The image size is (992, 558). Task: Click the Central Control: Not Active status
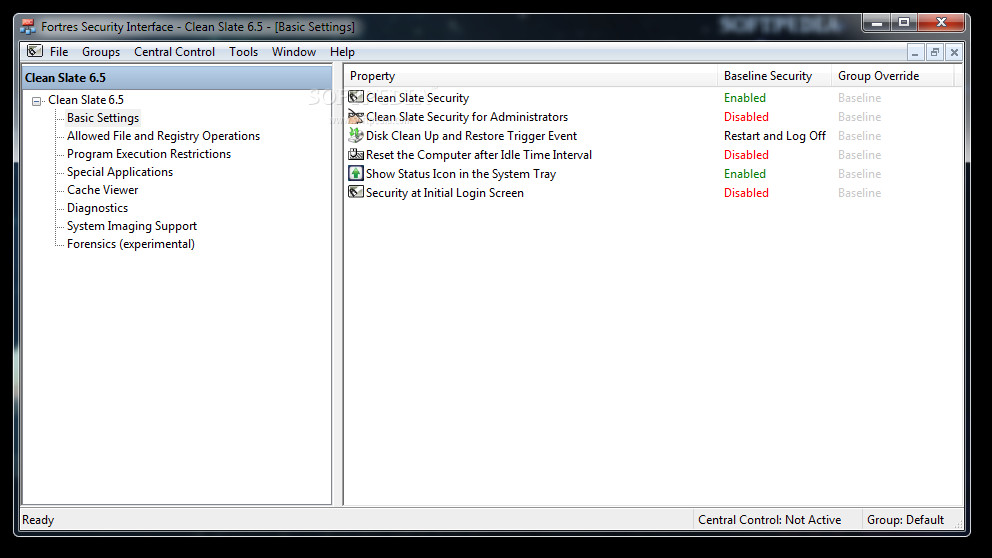769,520
